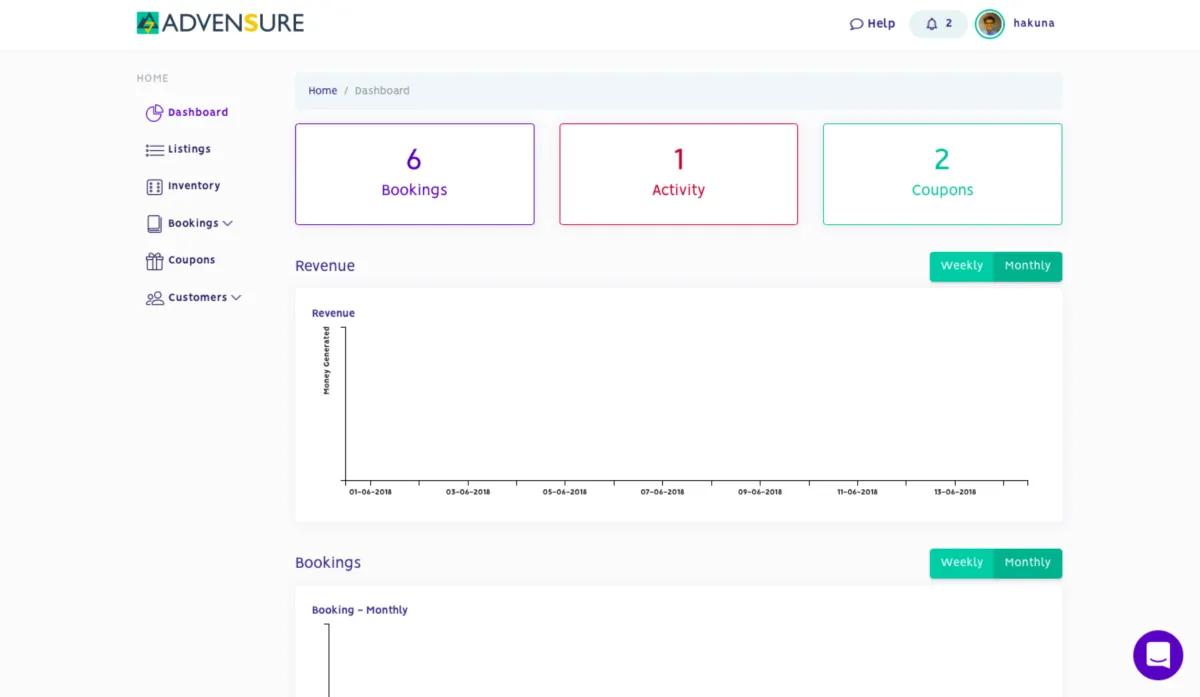Switch Bookings chart to Weekly

click(962, 564)
